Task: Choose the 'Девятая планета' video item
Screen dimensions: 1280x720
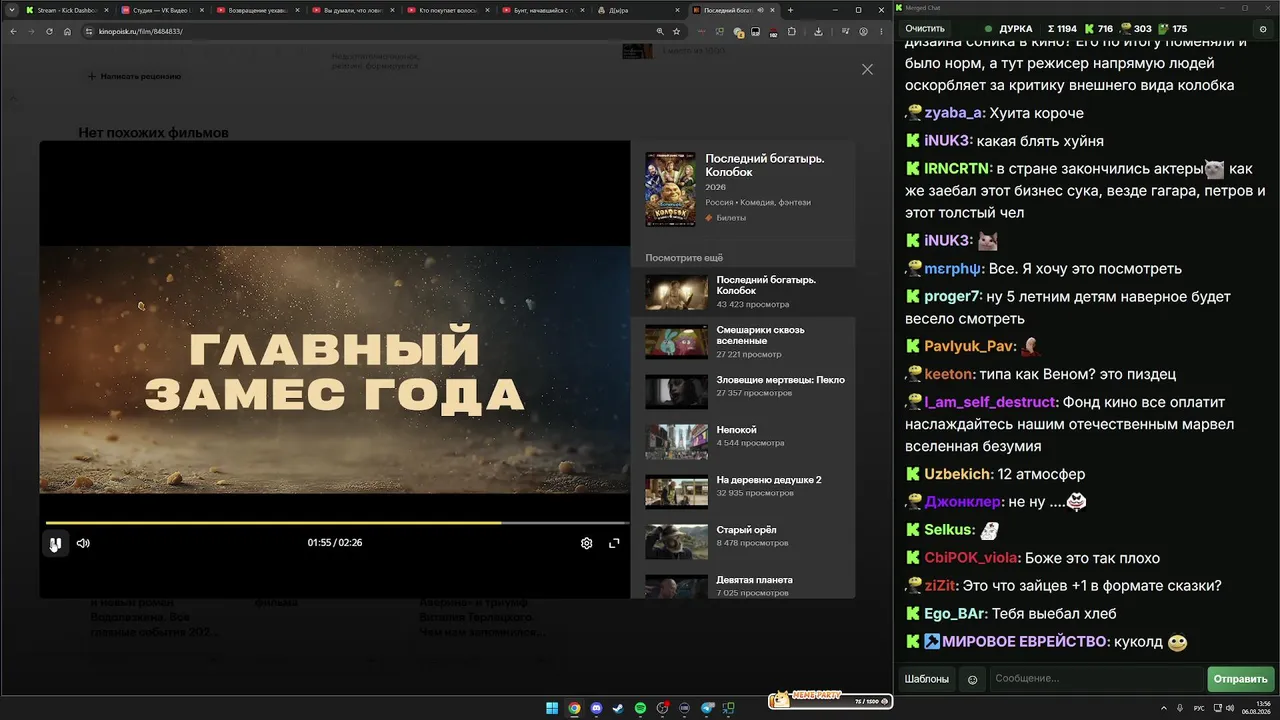Action: 743,585
